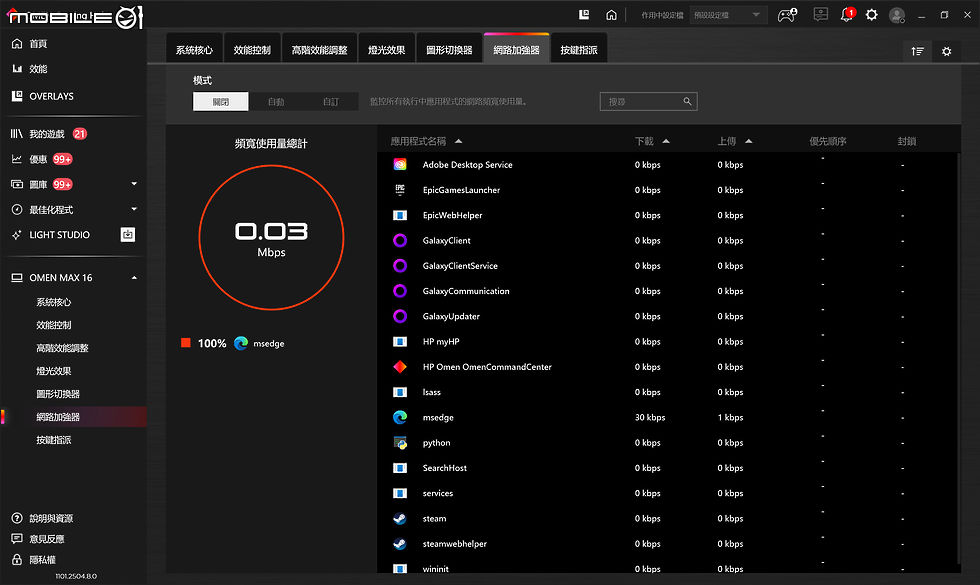980x585 pixels.
Task: Open 按鍵指派 under OMEN MAX 16 sidebar
Action: point(54,440)
